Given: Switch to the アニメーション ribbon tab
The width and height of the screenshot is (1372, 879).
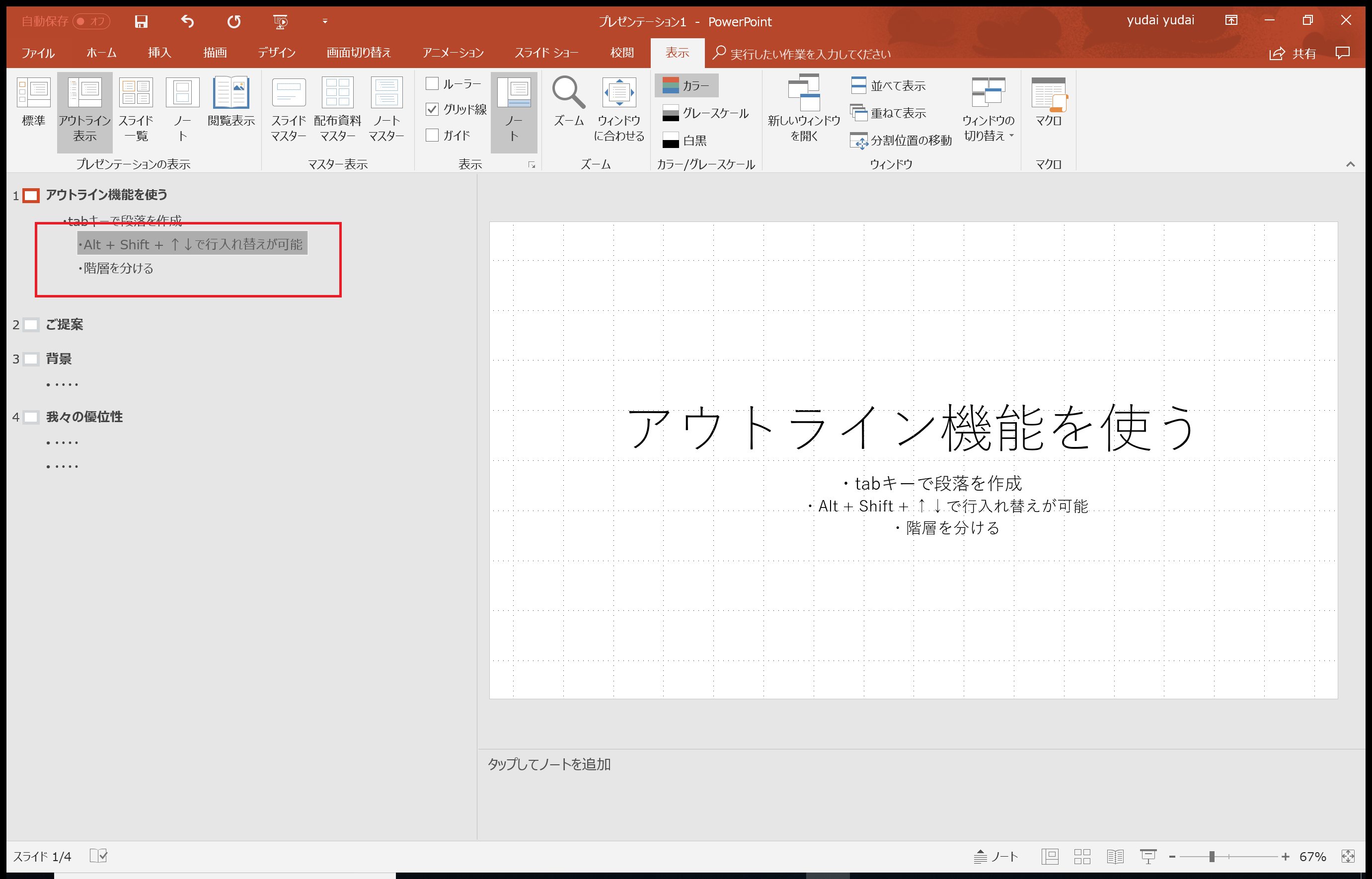Looking at the screenshot, I should [454, 53].
